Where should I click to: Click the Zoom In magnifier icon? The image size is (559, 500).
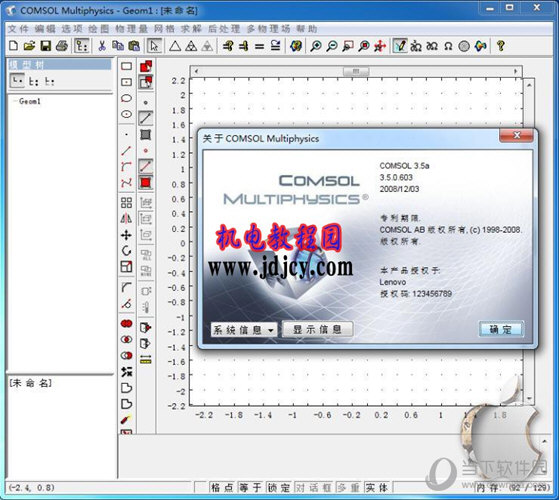point(316,46)
